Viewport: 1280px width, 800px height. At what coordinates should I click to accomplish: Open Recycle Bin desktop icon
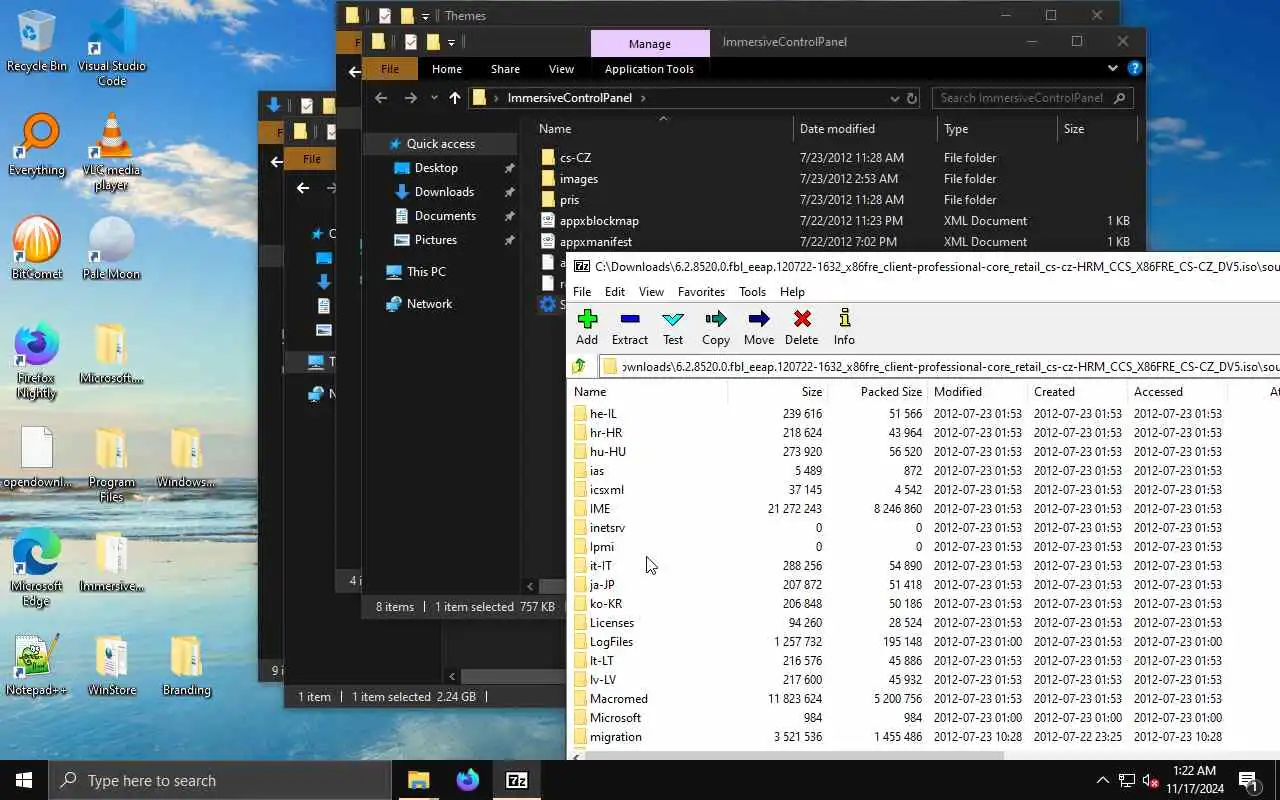pyautogui.click(x=37, y=42)
